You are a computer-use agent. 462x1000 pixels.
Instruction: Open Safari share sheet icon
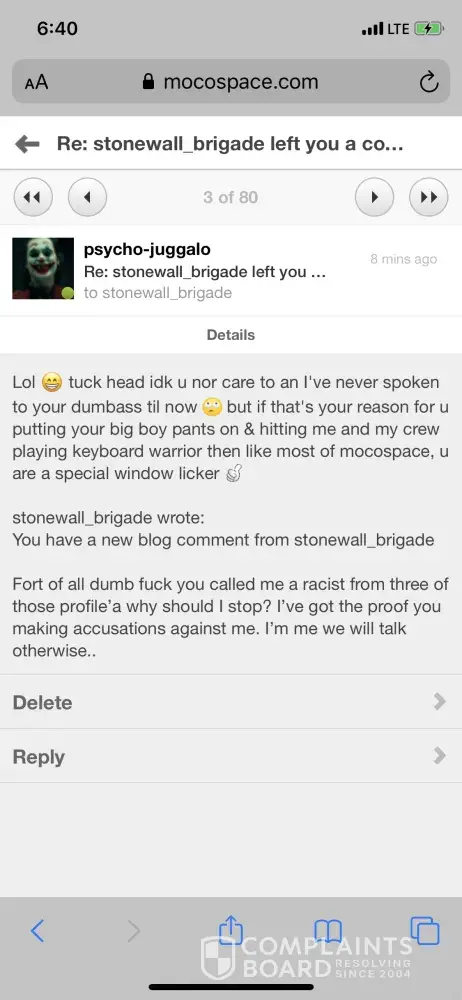click(x=231, y=930)
